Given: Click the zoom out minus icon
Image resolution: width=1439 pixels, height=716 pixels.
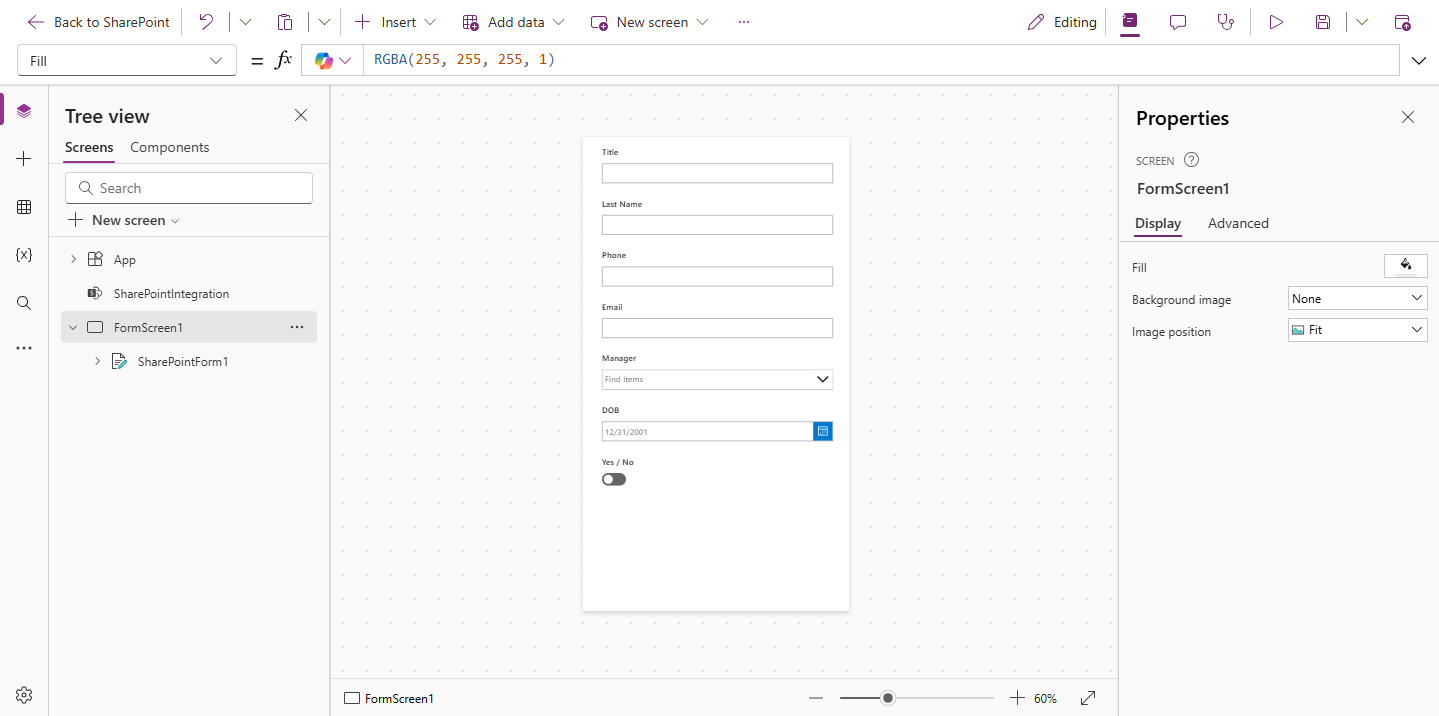Looking at the screenshot, I should 816,698.
